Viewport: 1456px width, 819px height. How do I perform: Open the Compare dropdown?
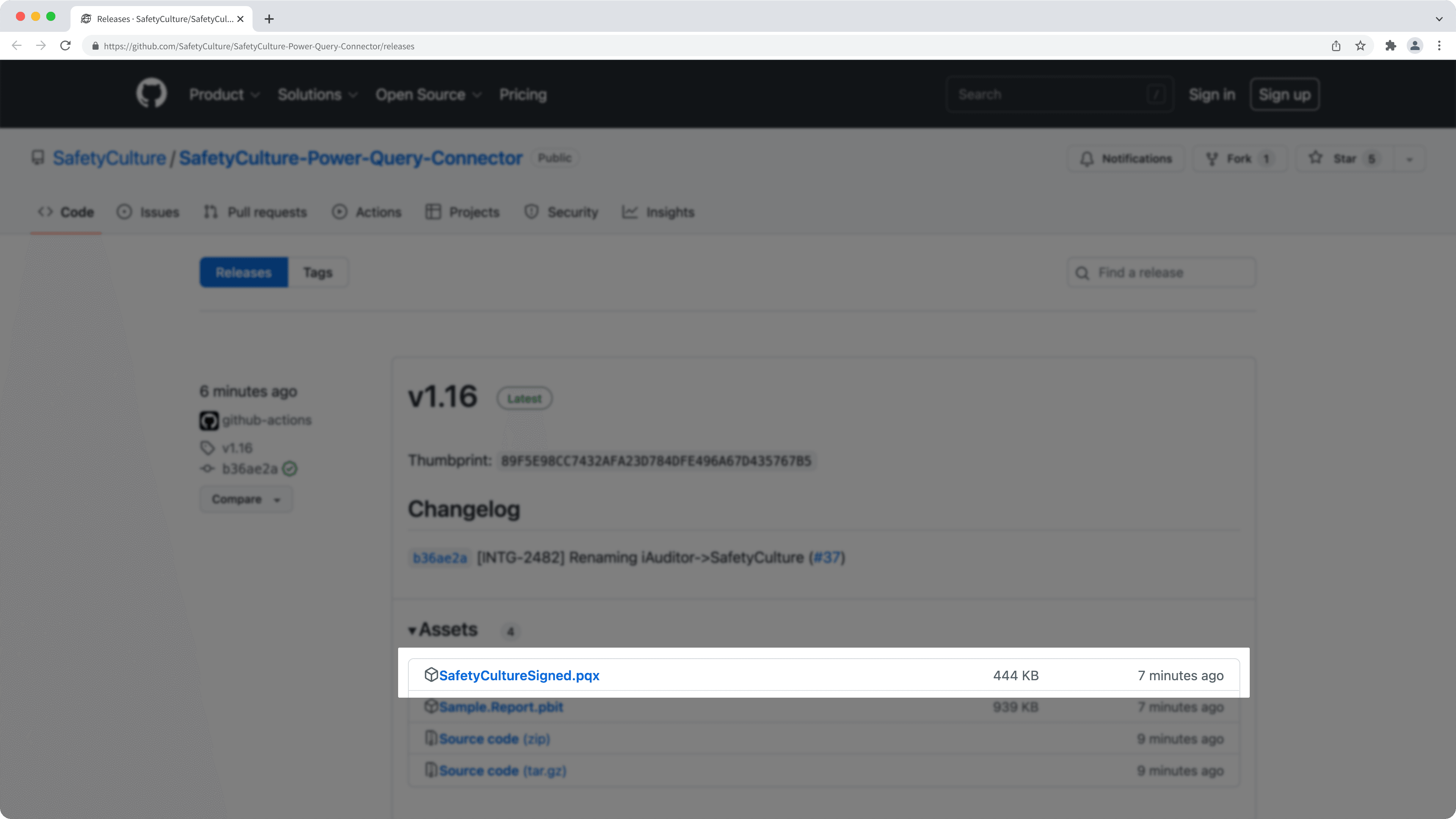tap(246, 499)
